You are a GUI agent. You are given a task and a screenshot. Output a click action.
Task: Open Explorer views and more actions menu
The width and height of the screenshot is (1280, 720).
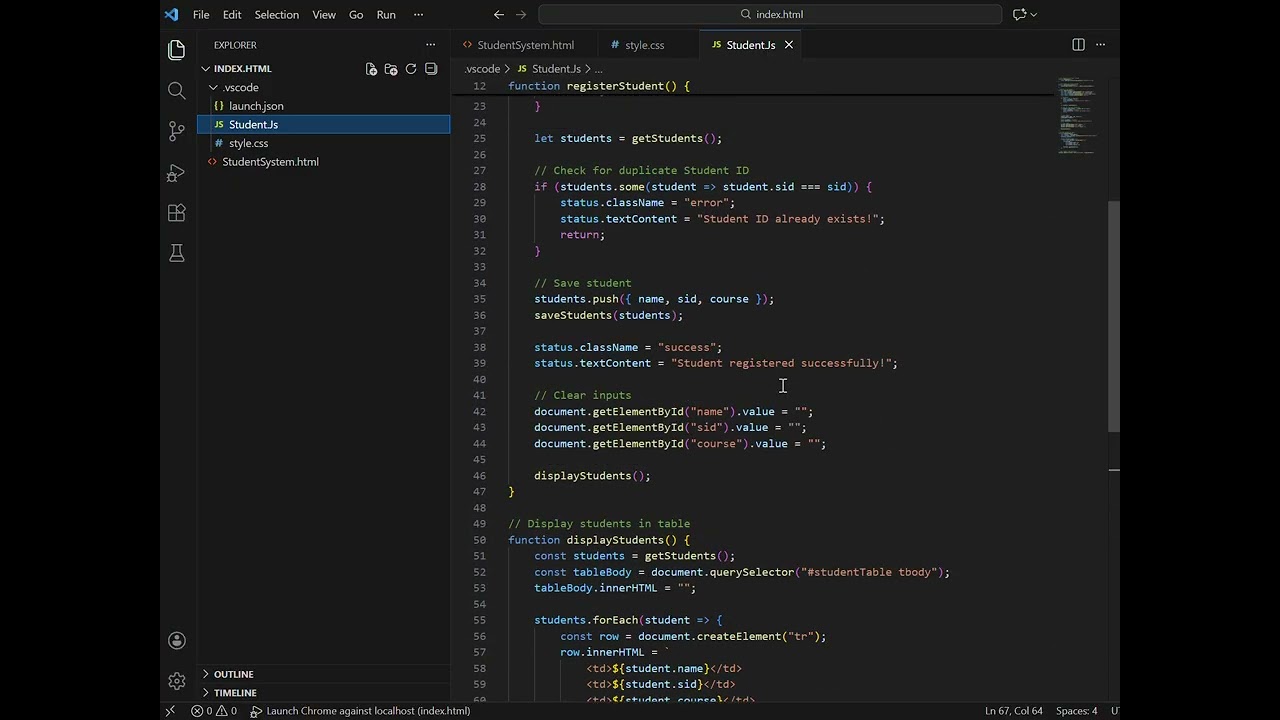coord(431,45)
